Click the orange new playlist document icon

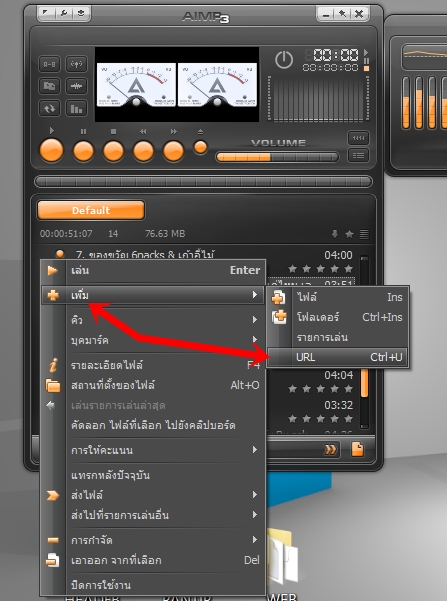tap(357, 449)
